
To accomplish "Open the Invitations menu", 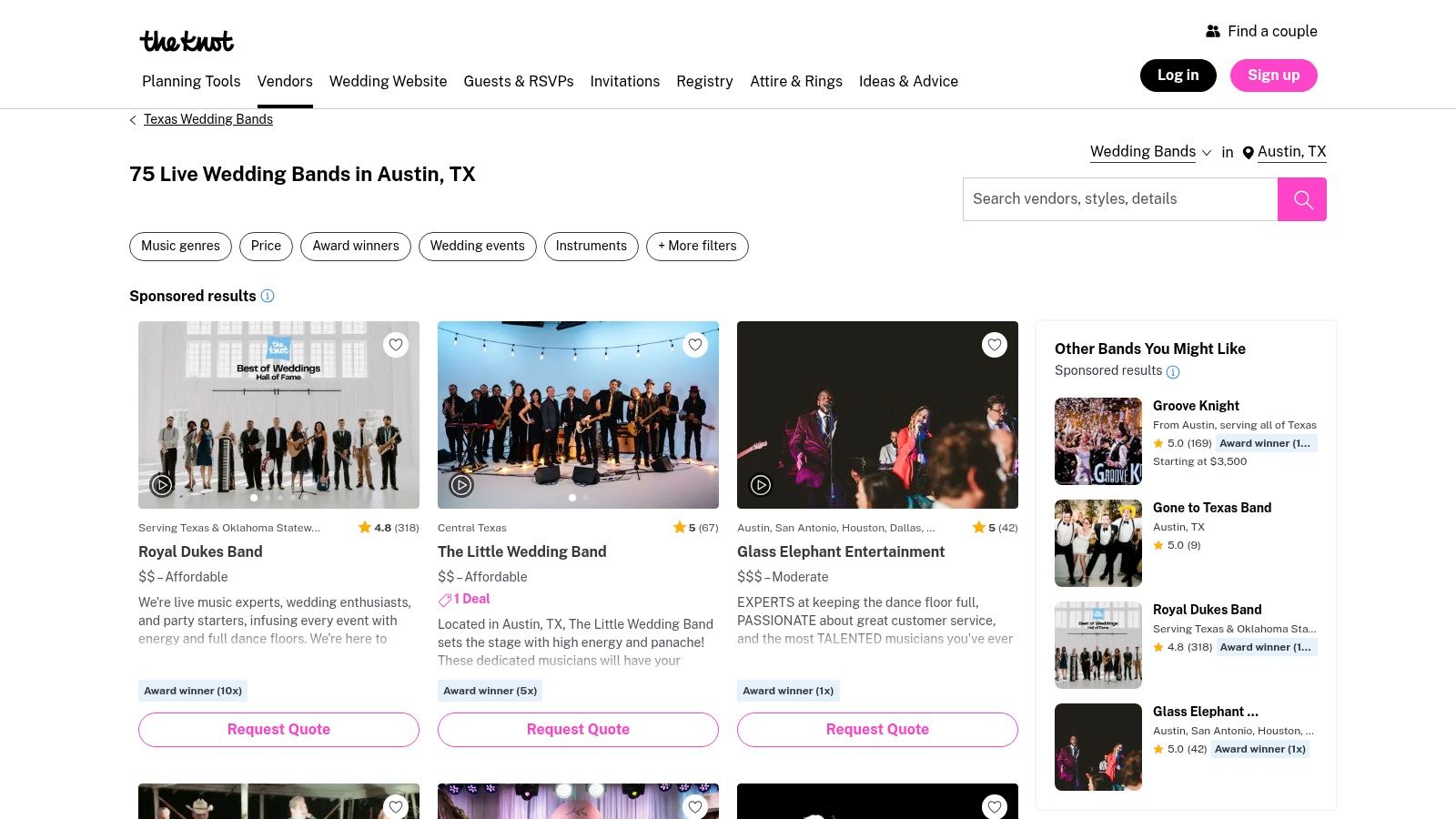I will pyautogui.click(x=625, y=81).
